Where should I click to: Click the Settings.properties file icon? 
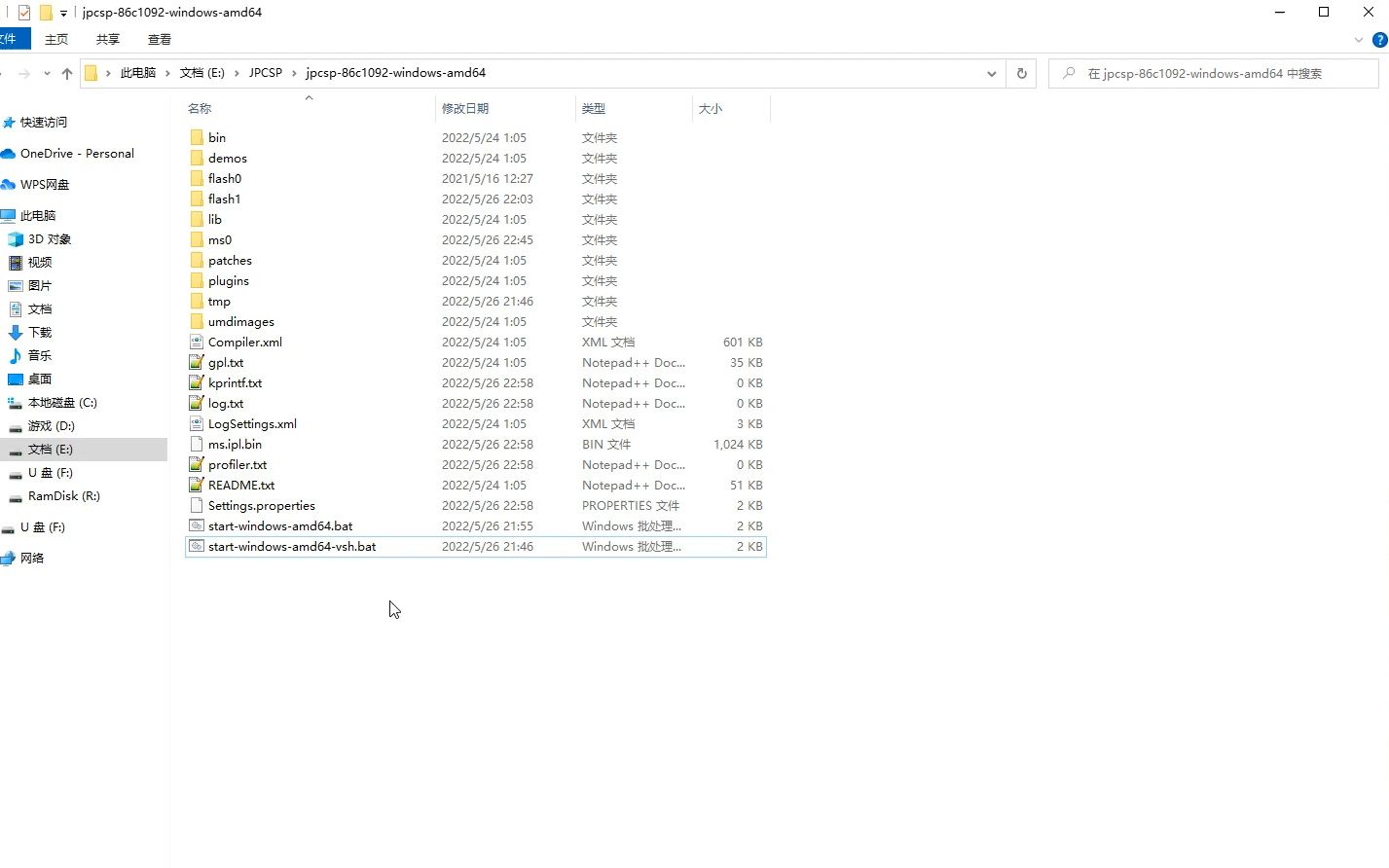click(x=197, y=505)
